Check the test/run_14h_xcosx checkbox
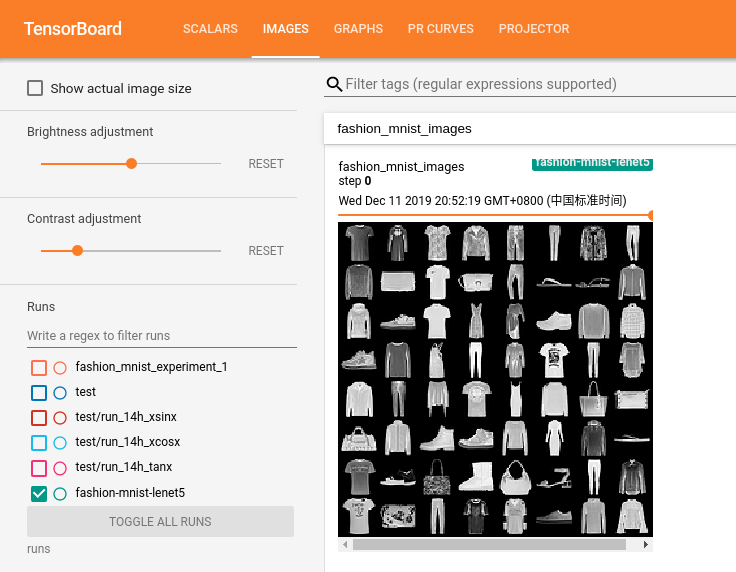736x572 pixels. [x=39, y=443]
